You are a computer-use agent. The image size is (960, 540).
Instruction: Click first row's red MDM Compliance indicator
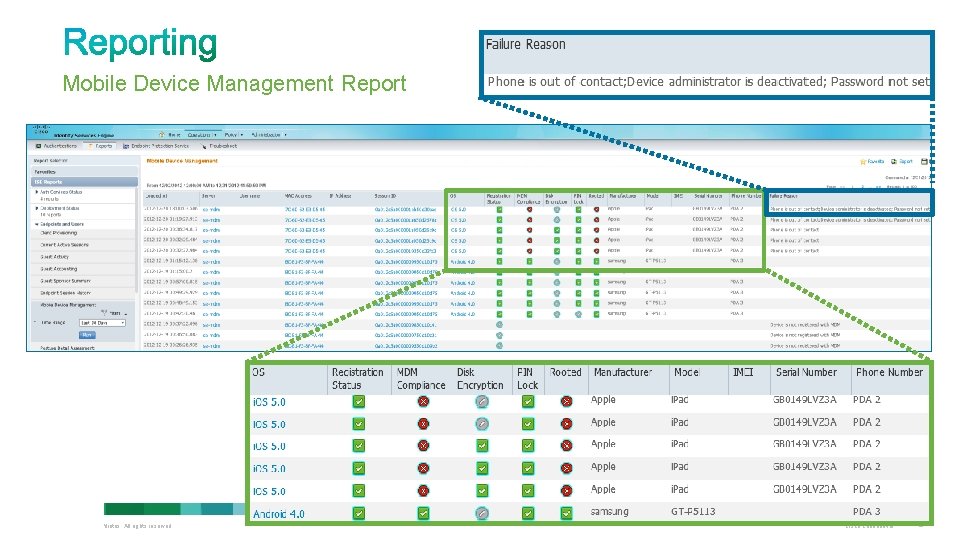(x=423, y=402)
